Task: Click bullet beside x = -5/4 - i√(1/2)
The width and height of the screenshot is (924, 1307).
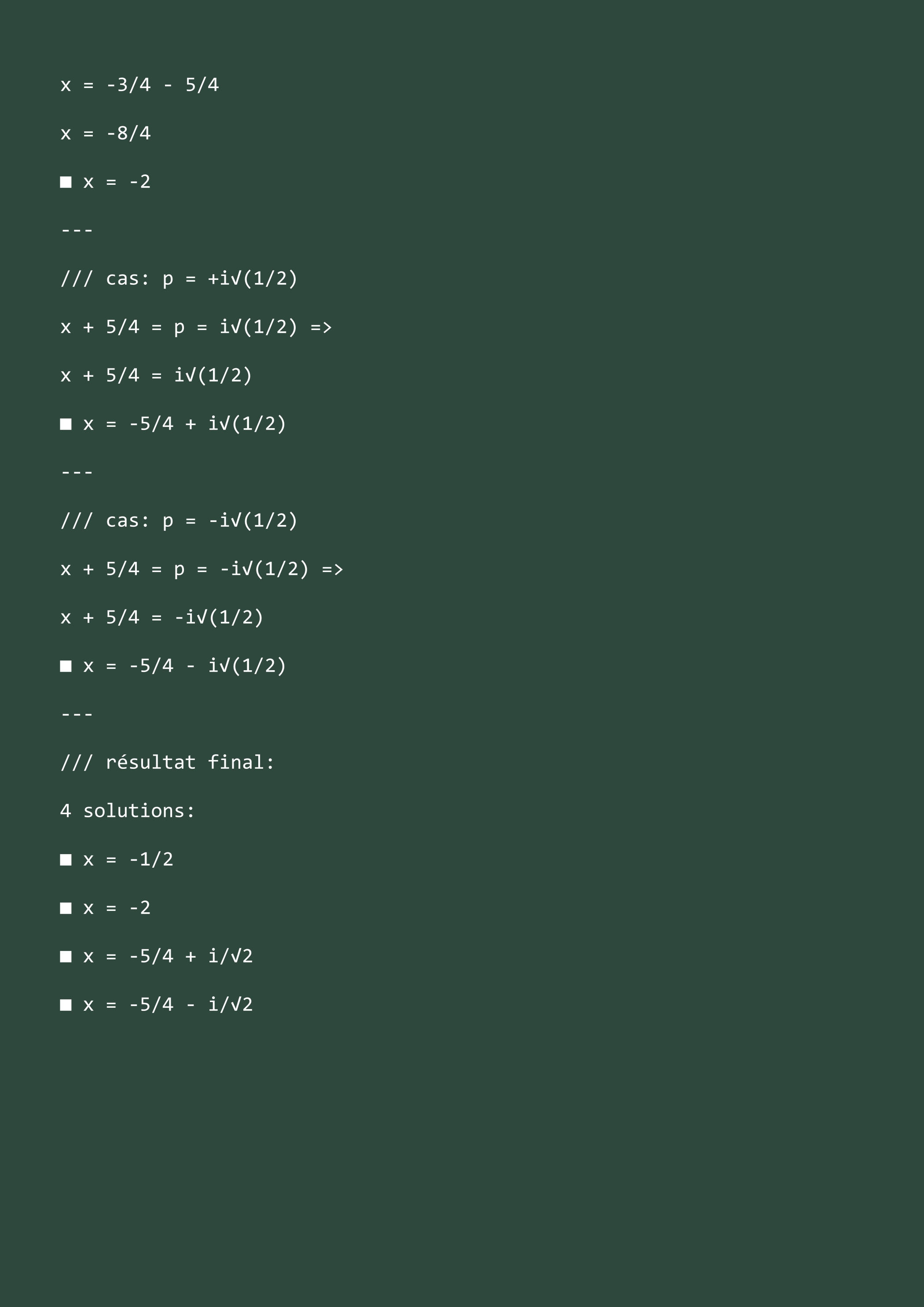Action: coord(66,666)
